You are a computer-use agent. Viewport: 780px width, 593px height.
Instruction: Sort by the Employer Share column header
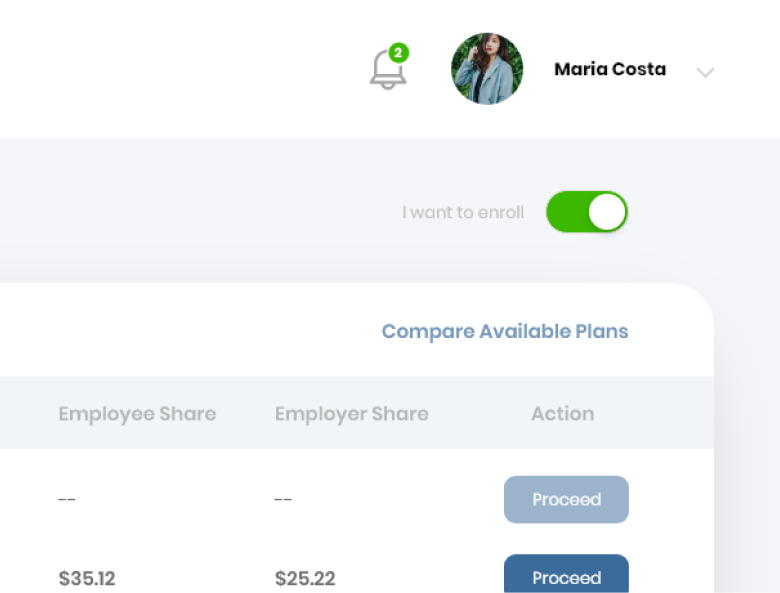pos(351,414)
